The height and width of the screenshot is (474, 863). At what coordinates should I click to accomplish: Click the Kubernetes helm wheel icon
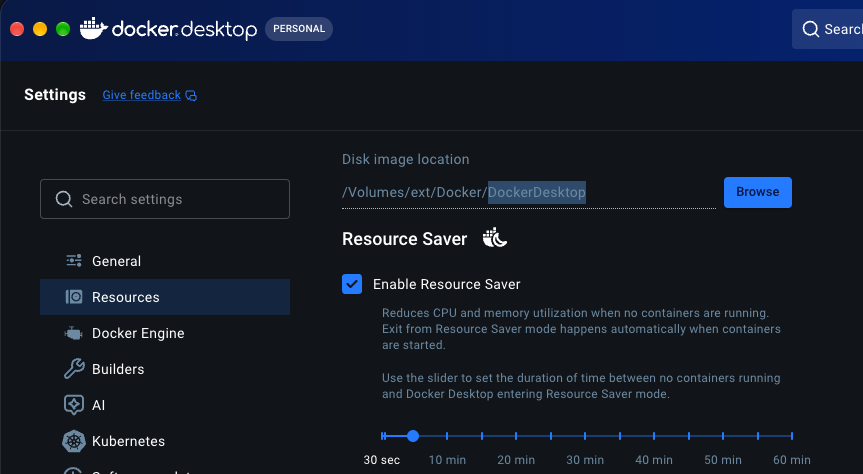[74, 441]
